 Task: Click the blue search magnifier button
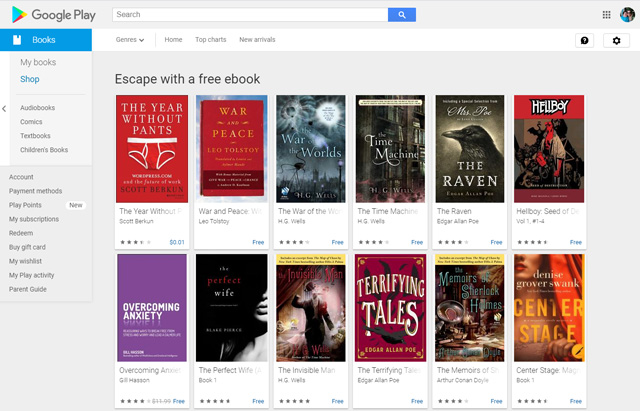pos(402,15)
